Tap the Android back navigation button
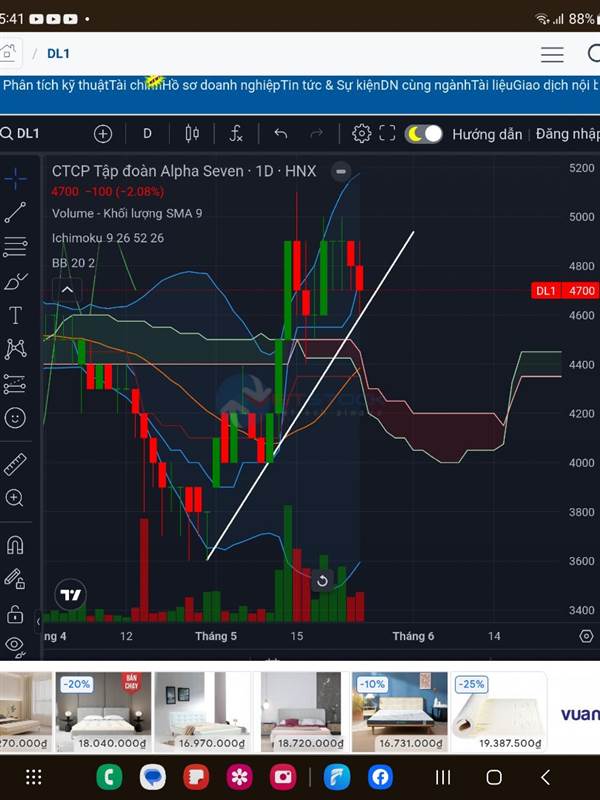 (x=545, y=777)
